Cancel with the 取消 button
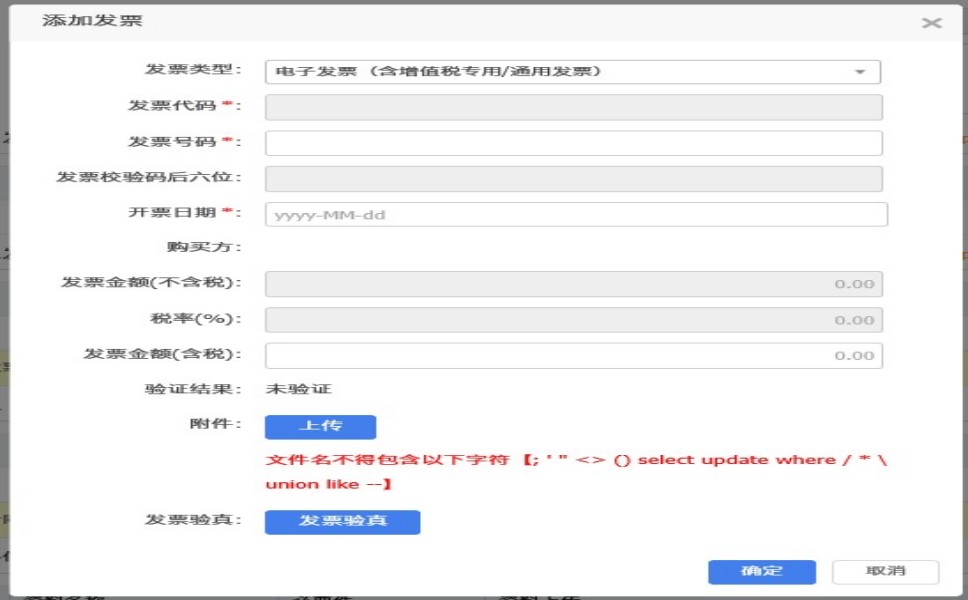Image resolution: width=968 pixels, height=600 pixels. [x=885, y=572]
